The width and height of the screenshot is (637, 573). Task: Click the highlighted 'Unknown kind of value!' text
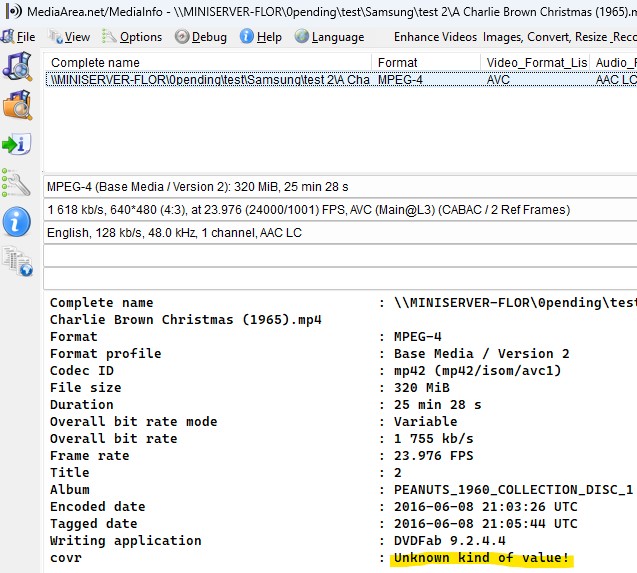[481, 558]
